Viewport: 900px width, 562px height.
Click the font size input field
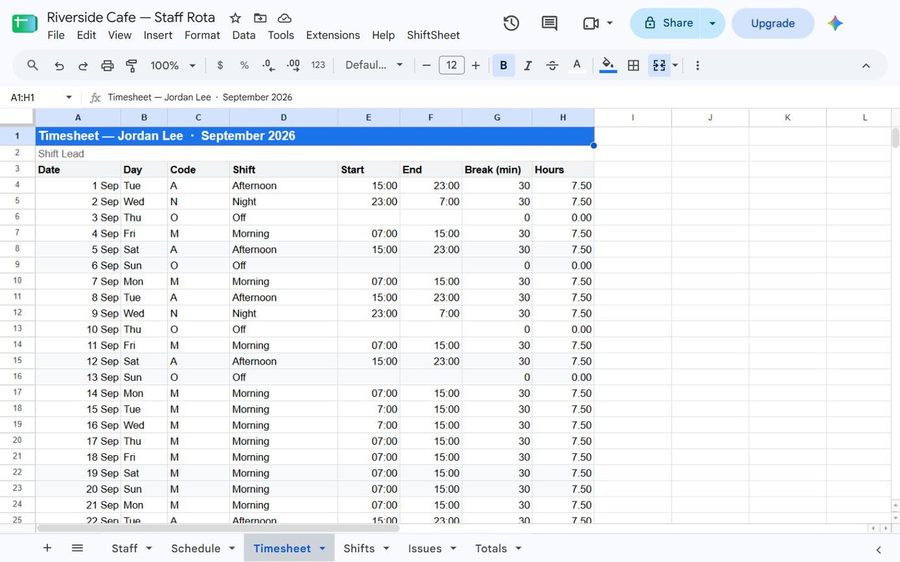click(x=451, y=65)
